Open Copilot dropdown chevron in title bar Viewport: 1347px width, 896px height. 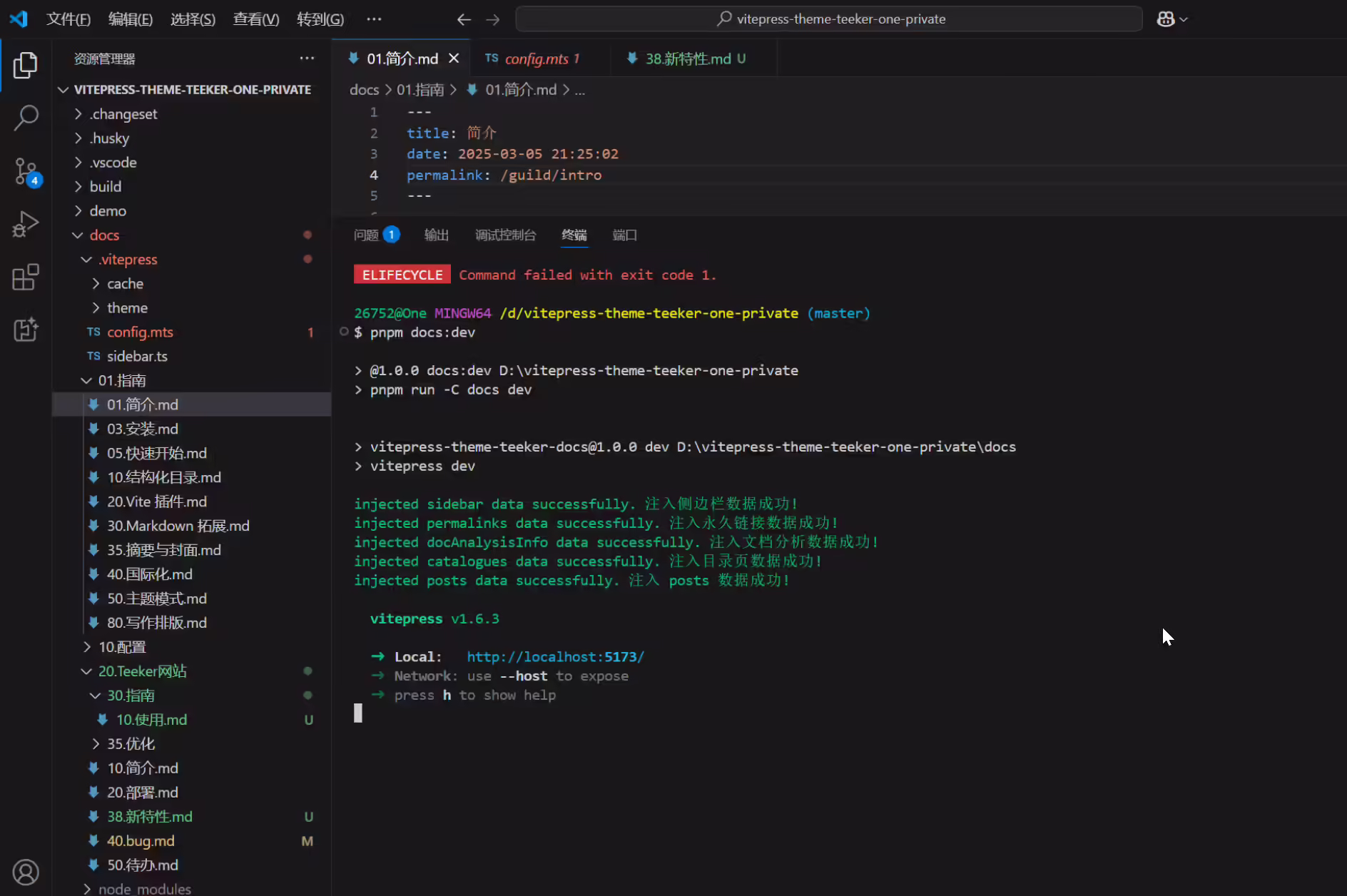(x=1184, y=19)
